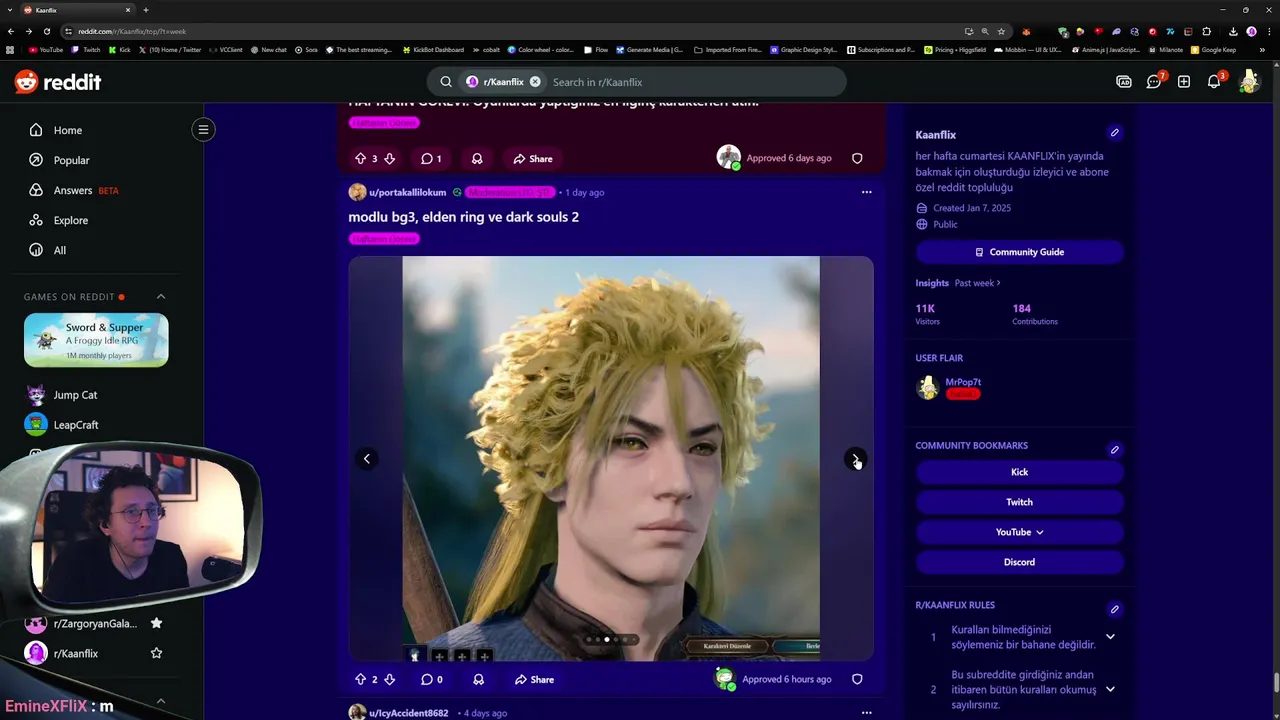1280x720 pixels.
Task: Expand rule 2 in Kaanflix rules
Action: click(1110, 689)
